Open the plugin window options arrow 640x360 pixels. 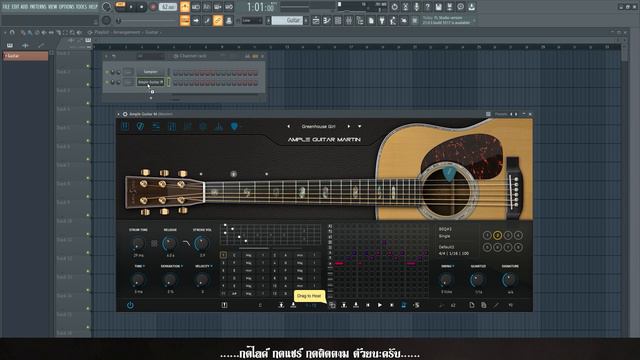point(118,114)
